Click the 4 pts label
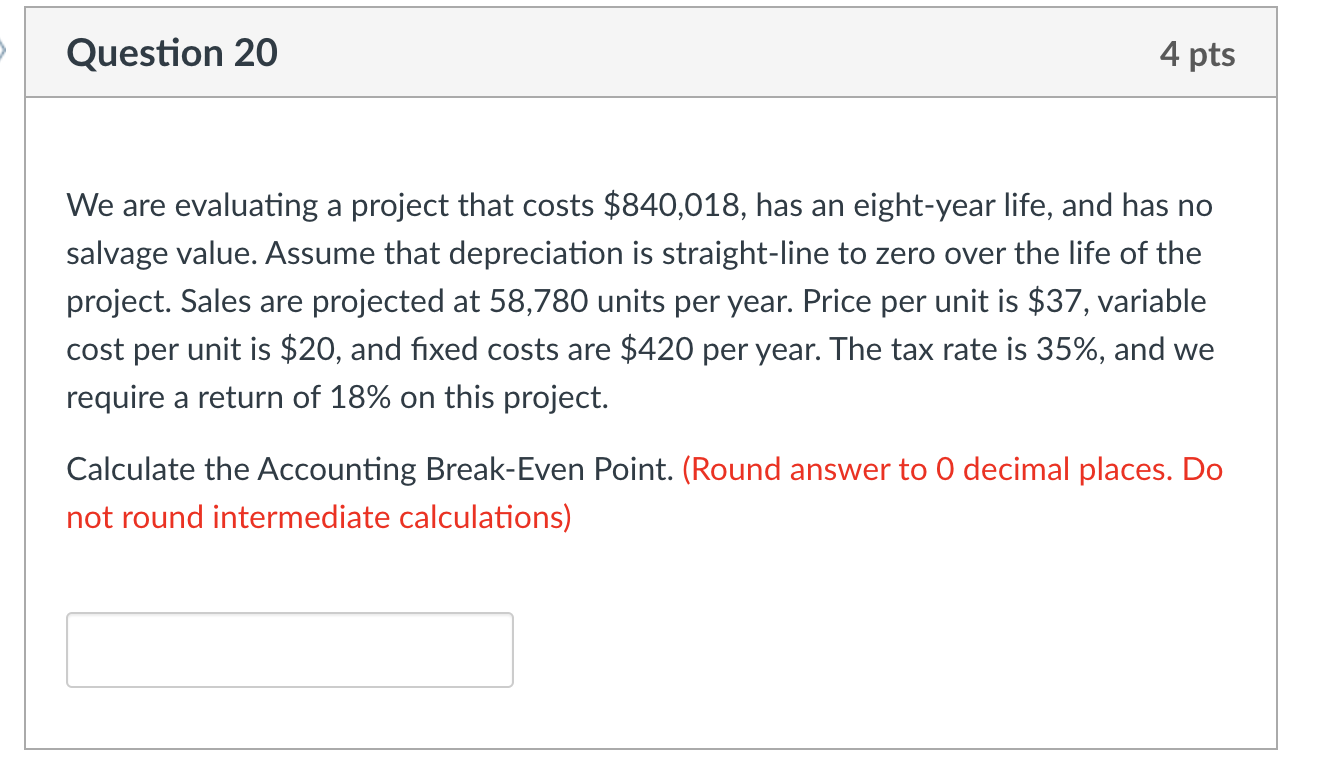This screenshot has width=1330, height=770. [x=1199, y=54]
